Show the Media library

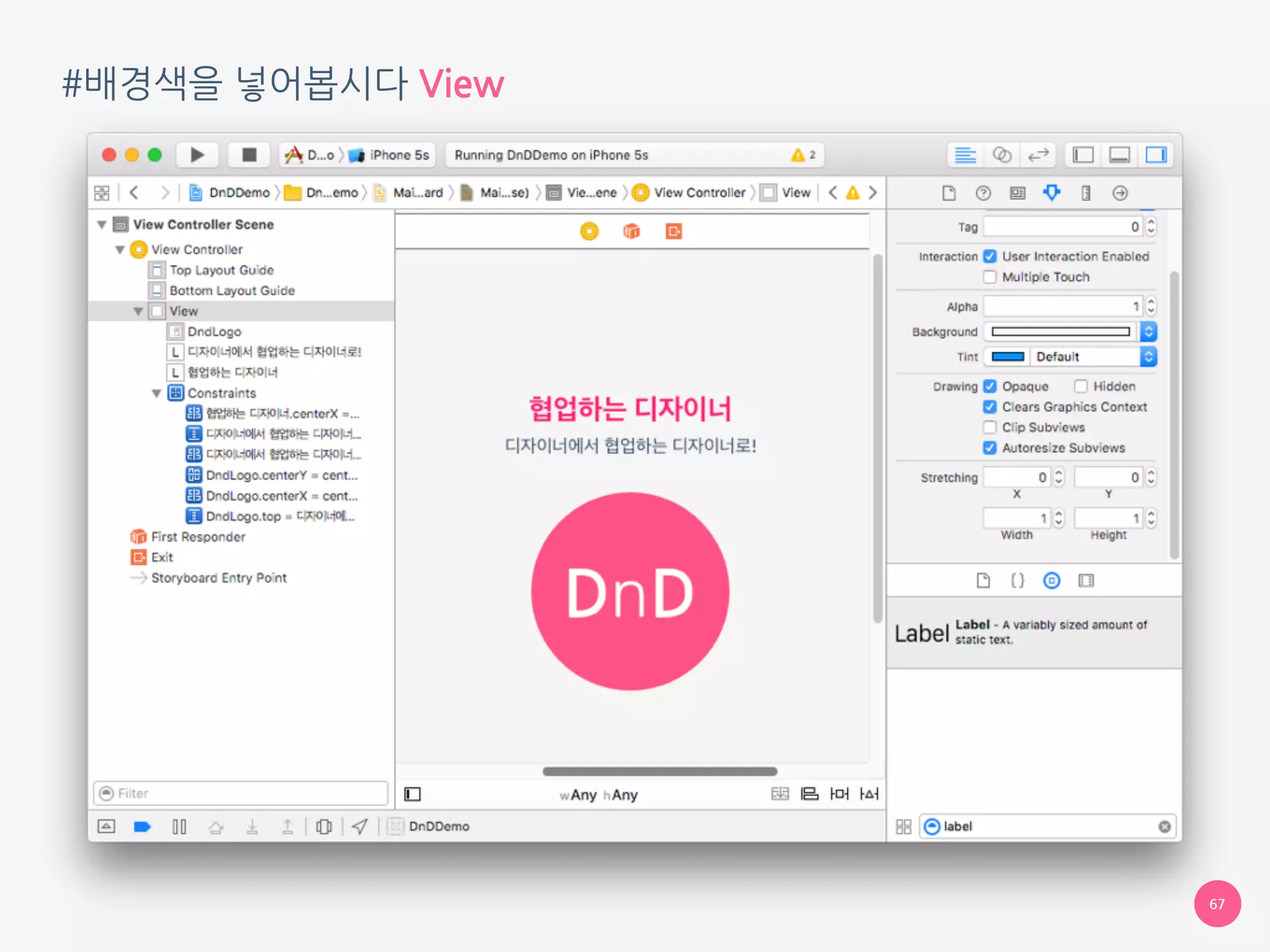(1086, 581)
